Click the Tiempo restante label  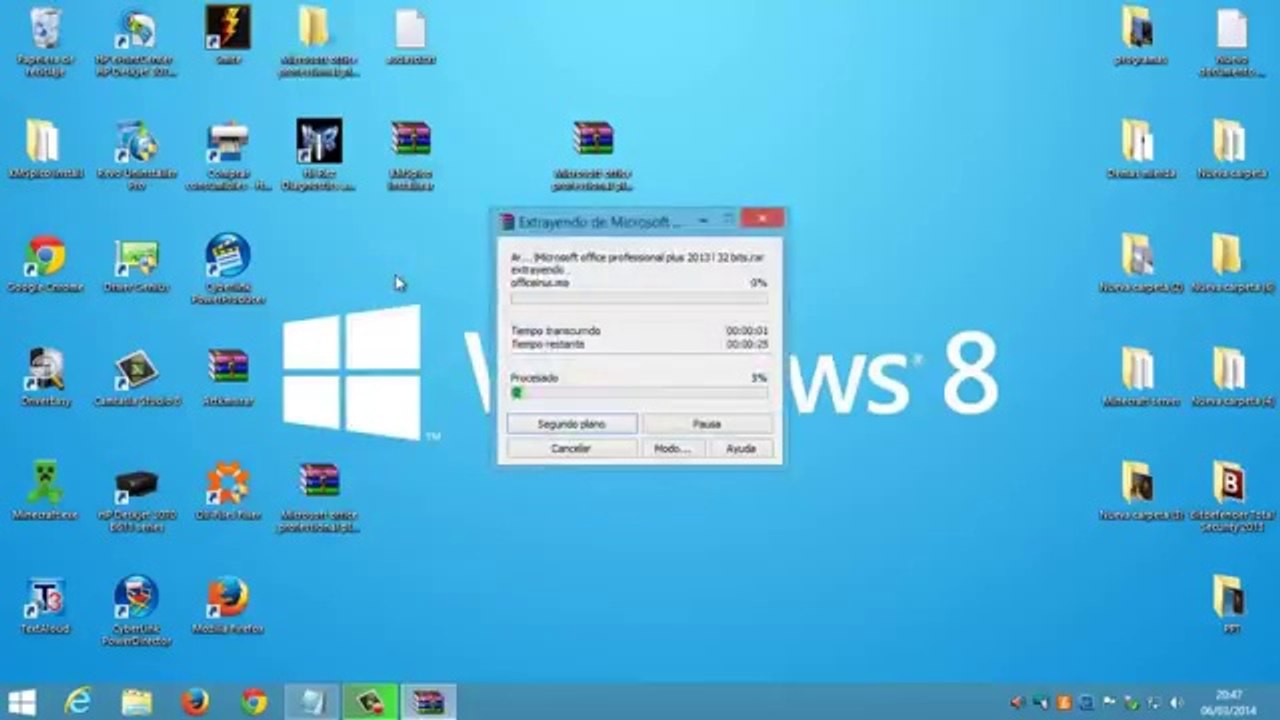tap(548, 344)
